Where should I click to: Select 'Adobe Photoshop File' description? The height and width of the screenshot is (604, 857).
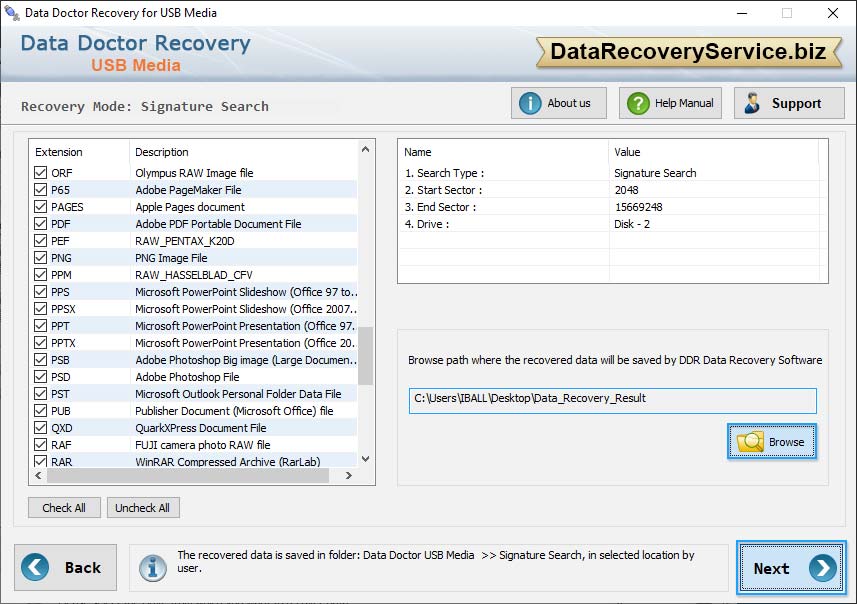click(x=187, y=377)
